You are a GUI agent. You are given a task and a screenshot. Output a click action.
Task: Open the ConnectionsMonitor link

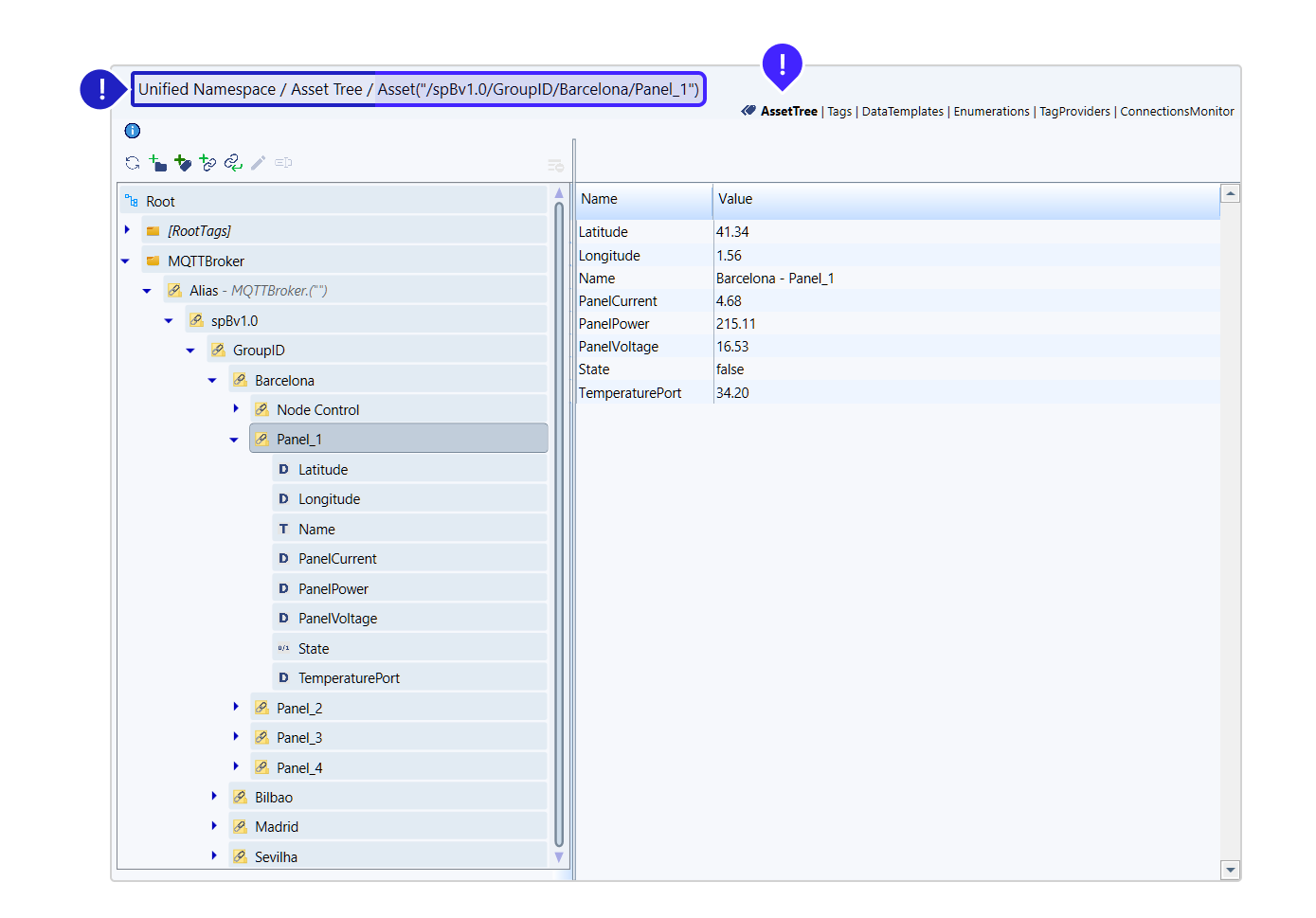(1177, 112)
